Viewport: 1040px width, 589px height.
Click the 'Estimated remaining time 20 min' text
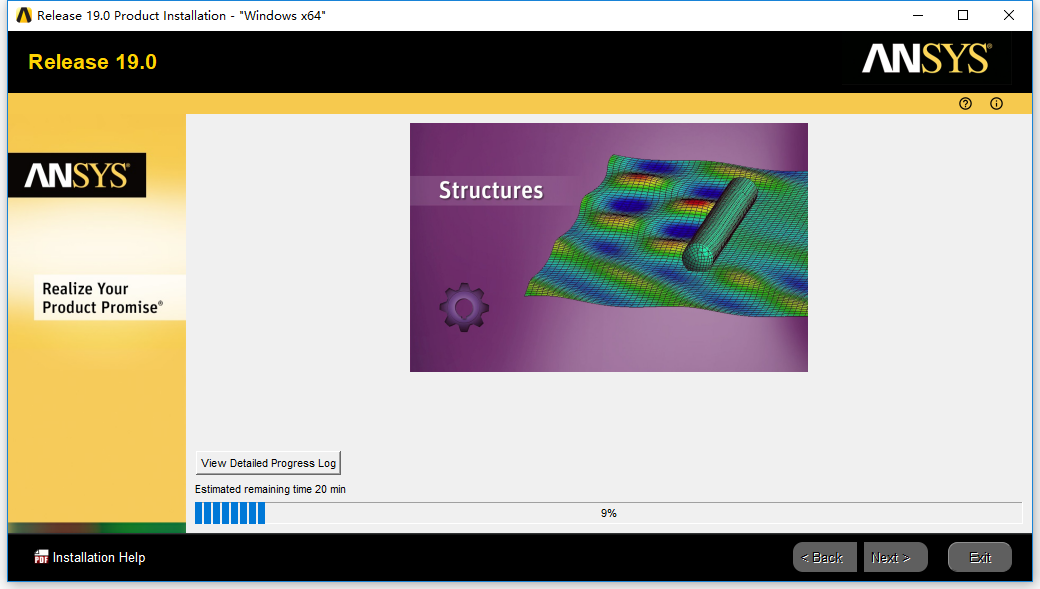[270, 489]
